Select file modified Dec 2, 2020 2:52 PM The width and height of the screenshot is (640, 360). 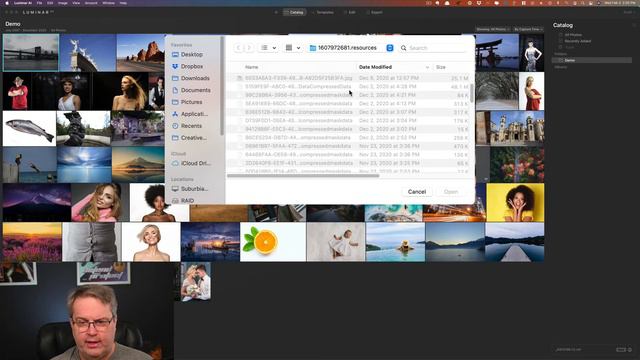pos(348,138)
